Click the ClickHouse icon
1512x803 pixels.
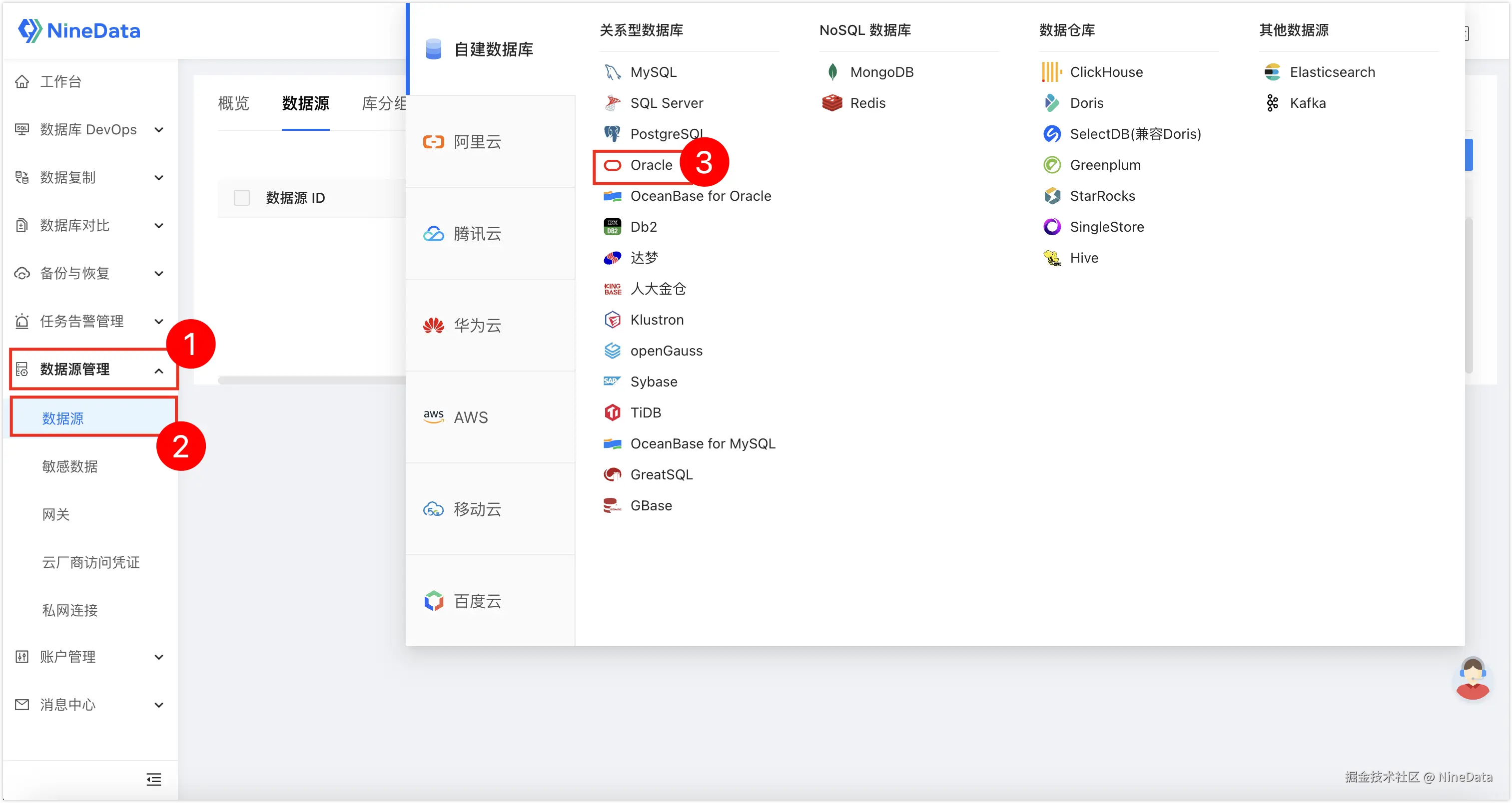click(1051, 72)
